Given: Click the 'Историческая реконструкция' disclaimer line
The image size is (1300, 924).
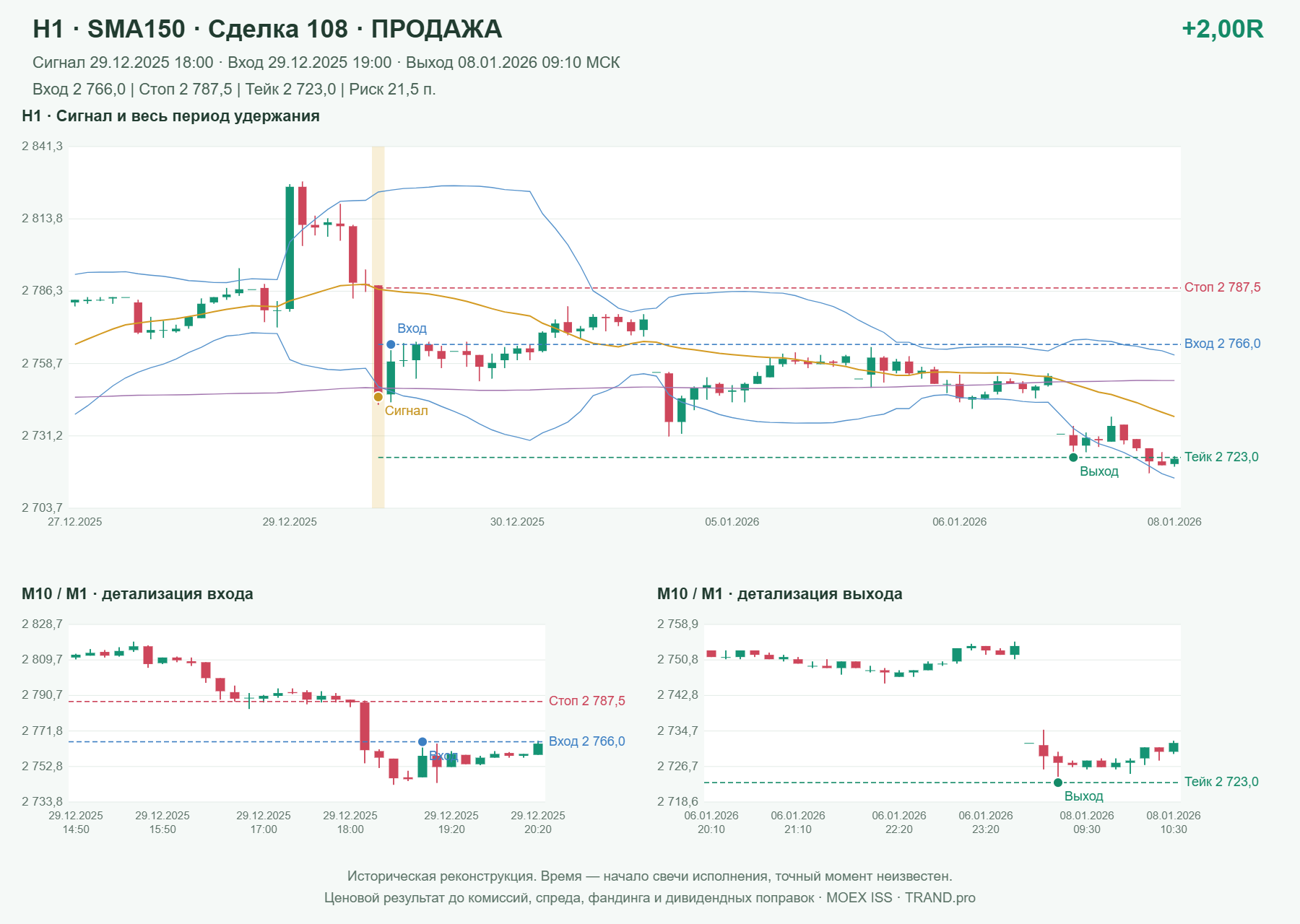Looking at the screenshot, I should [x=650, y=876].
